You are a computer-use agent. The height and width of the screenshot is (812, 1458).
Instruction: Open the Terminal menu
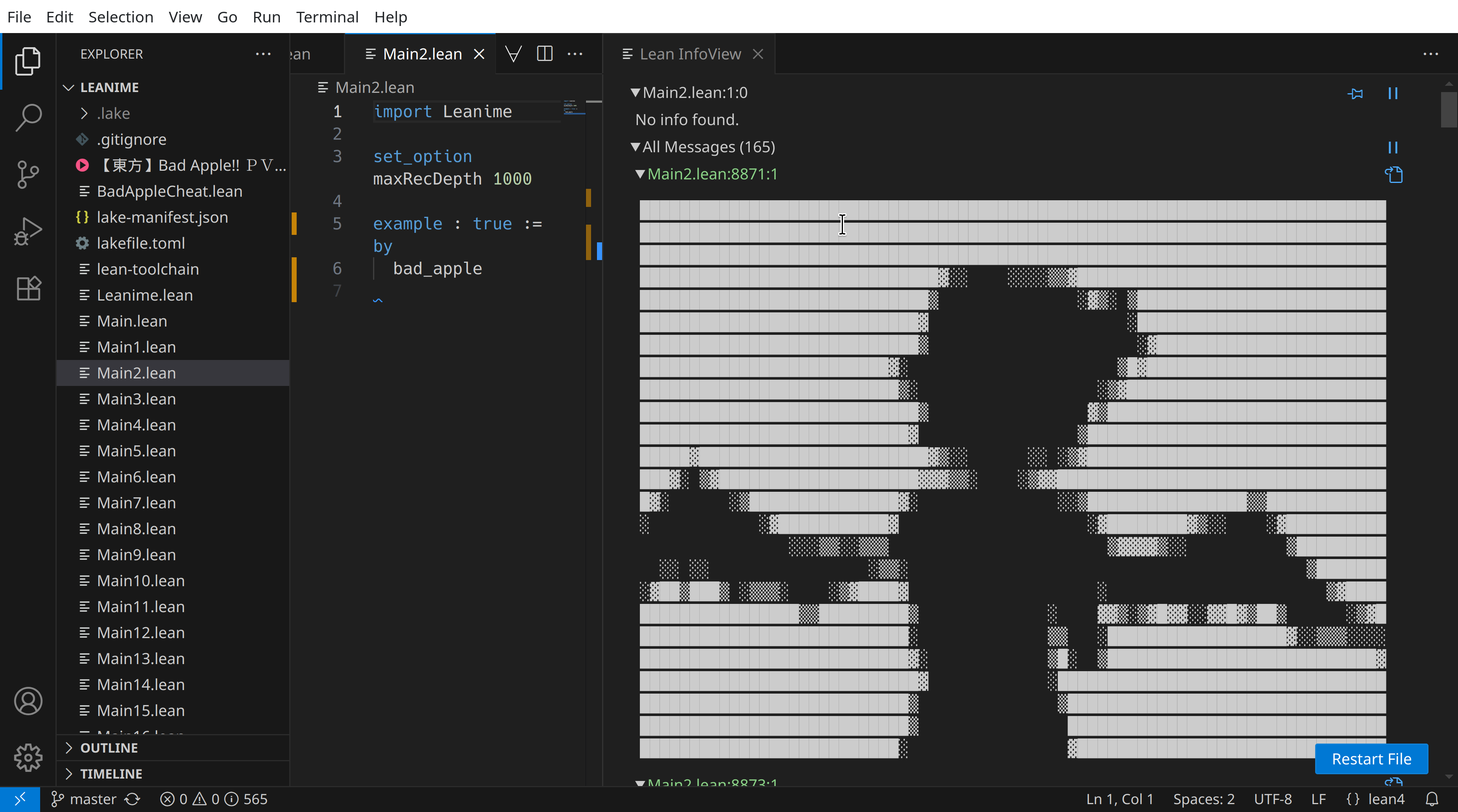pyautogui.click(x=327, y=17)
